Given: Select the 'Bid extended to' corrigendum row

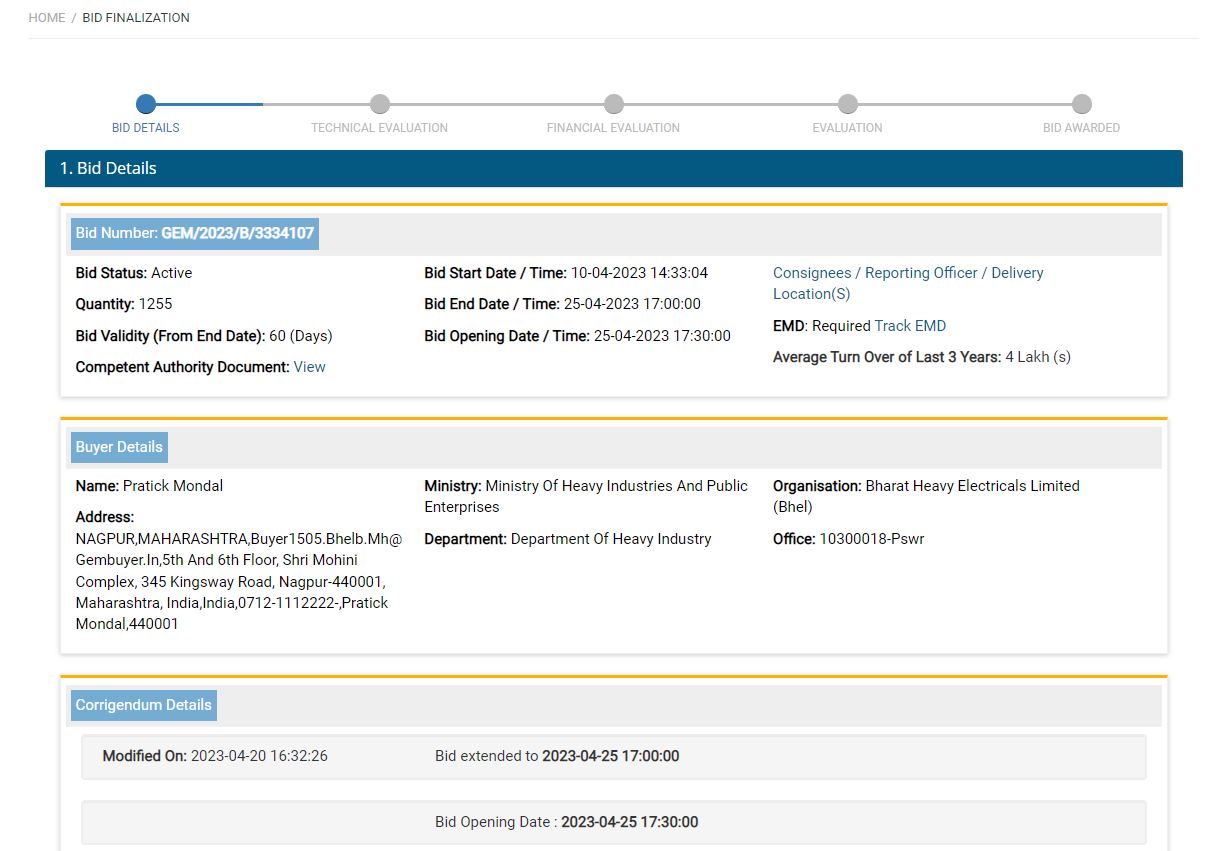Looking at the screenshot, I should pos(613,757).
